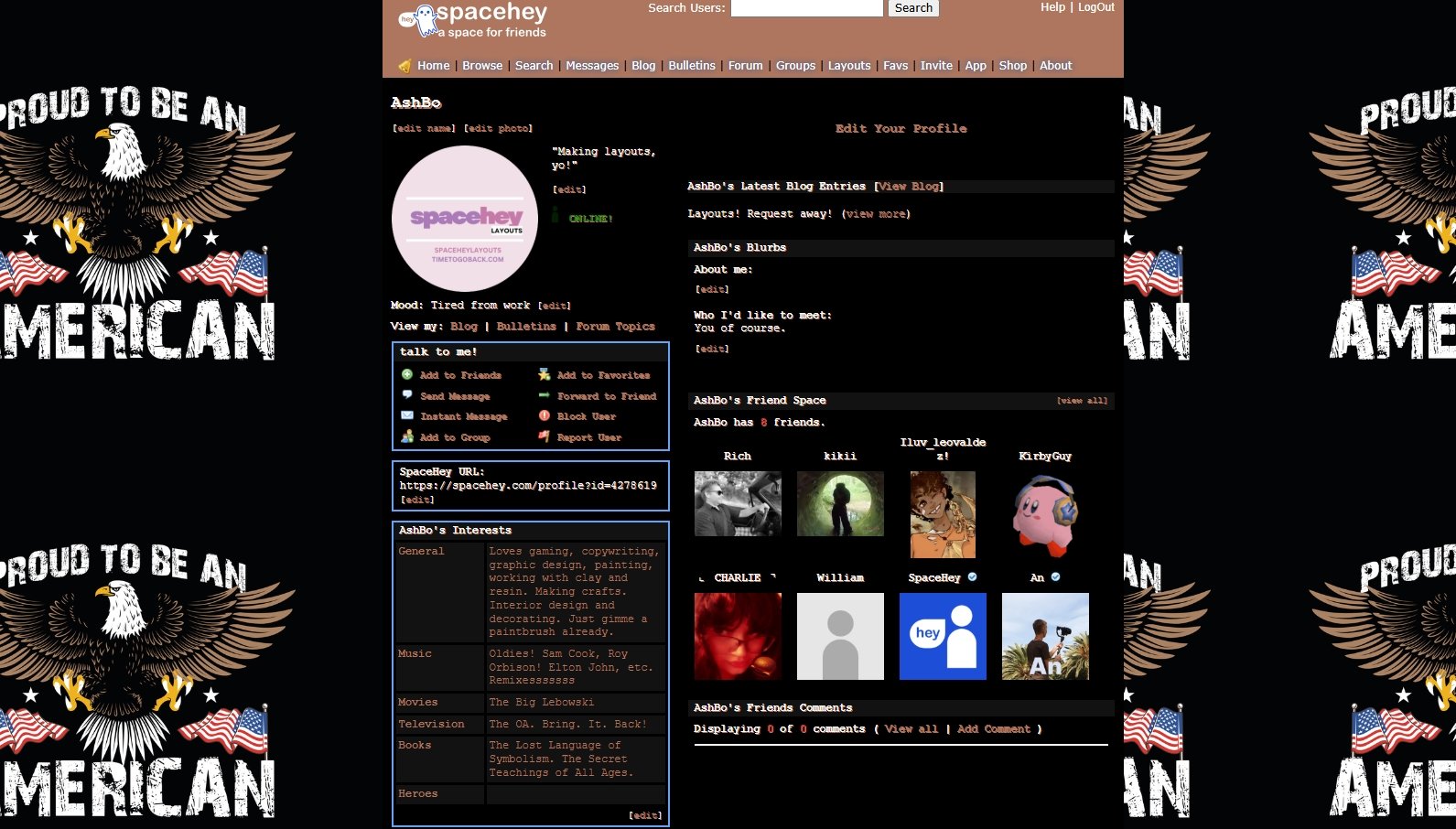Click the AshBo profile photo

click(465, 219)
